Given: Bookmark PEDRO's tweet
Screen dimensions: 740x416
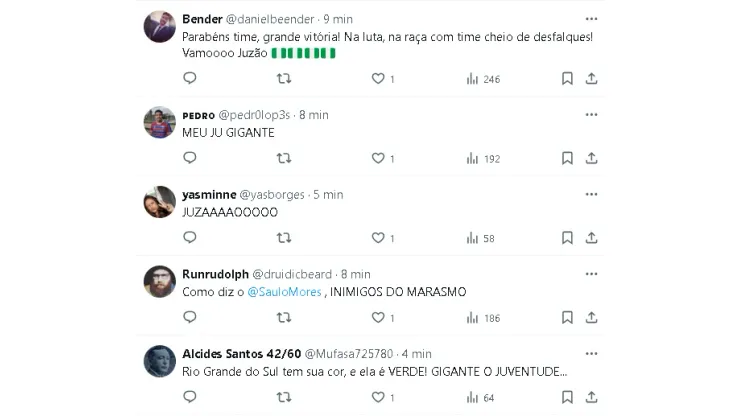Looking at the screenshot, I should pos(567,158).
